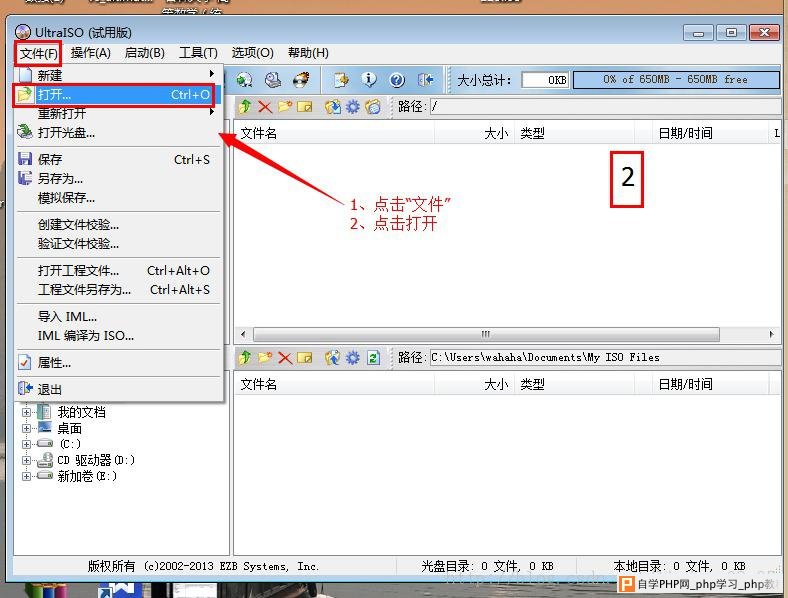Choose 验证文件校验... menu entry
The width and height of the screenshot is (788, 598).
119,244
